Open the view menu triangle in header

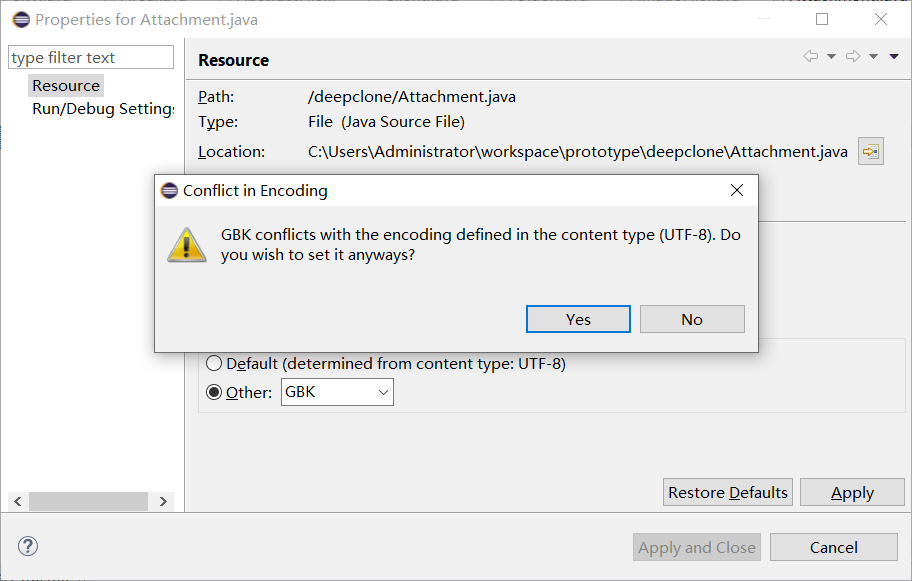point(894,56)
